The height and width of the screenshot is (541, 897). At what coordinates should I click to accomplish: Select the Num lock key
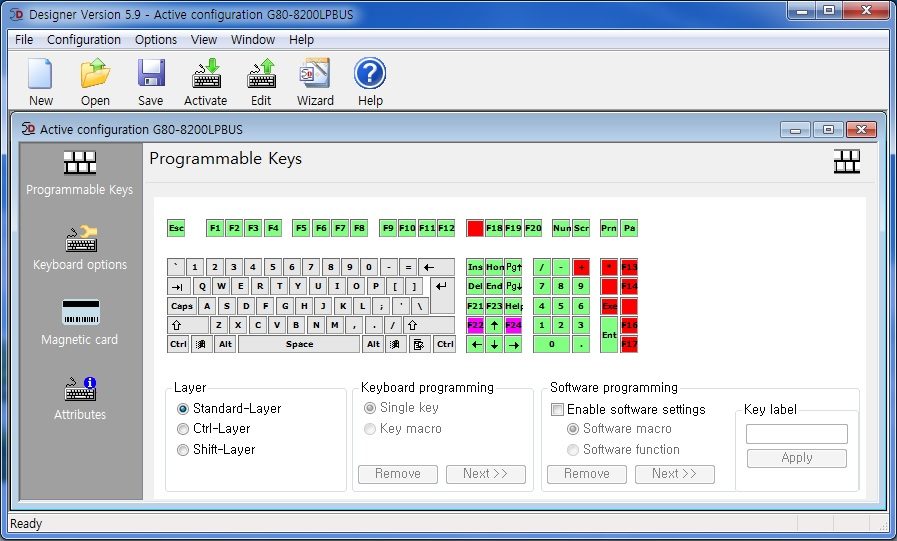(561, 228)
